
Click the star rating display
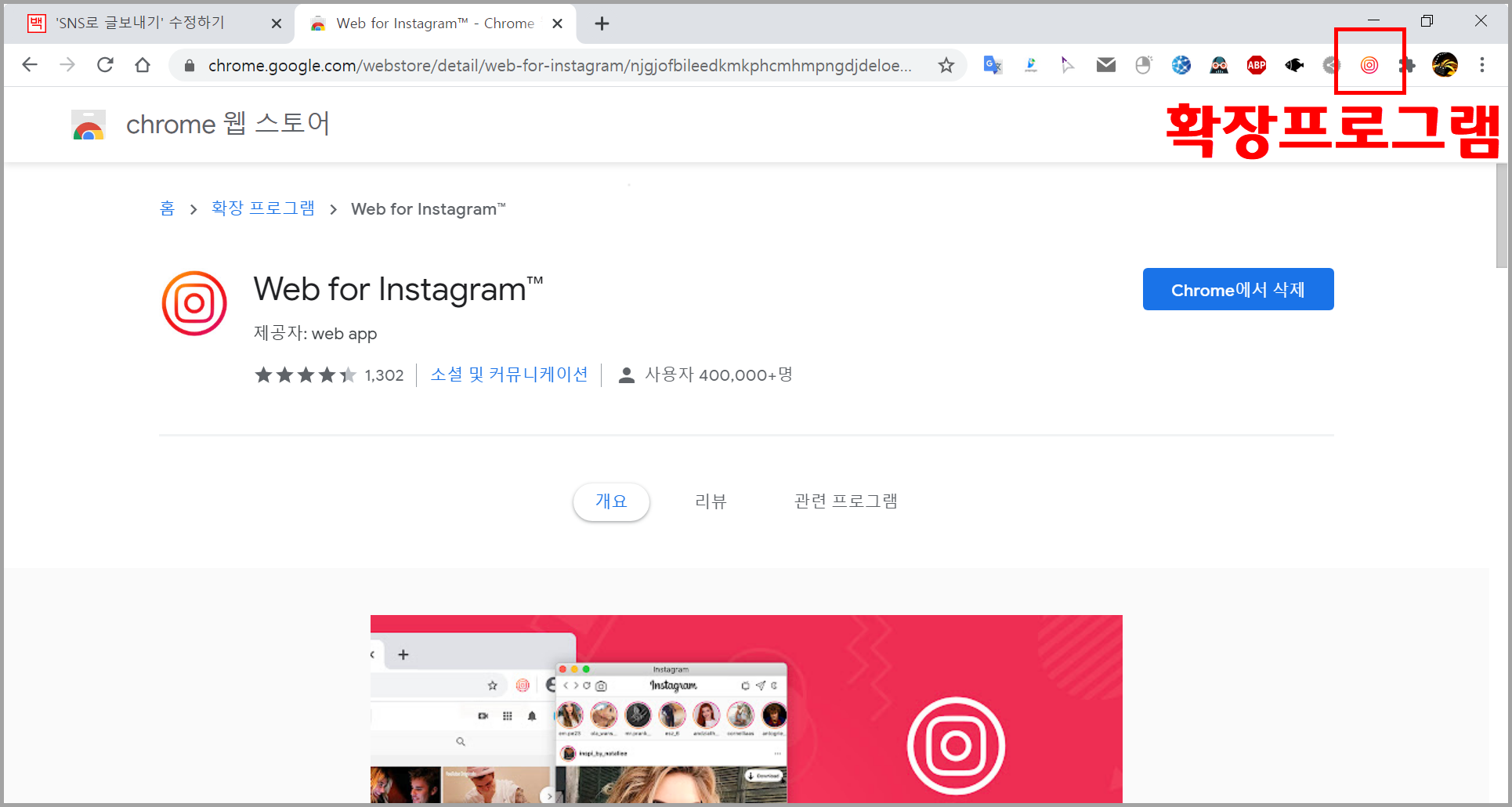[306, 375]
